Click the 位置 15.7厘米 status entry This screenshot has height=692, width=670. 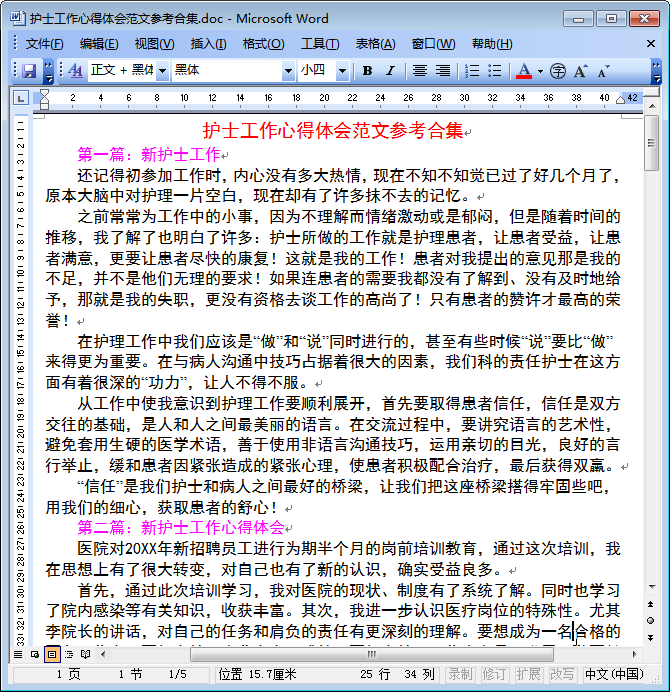pyautogui.click(x=257, y=674)
